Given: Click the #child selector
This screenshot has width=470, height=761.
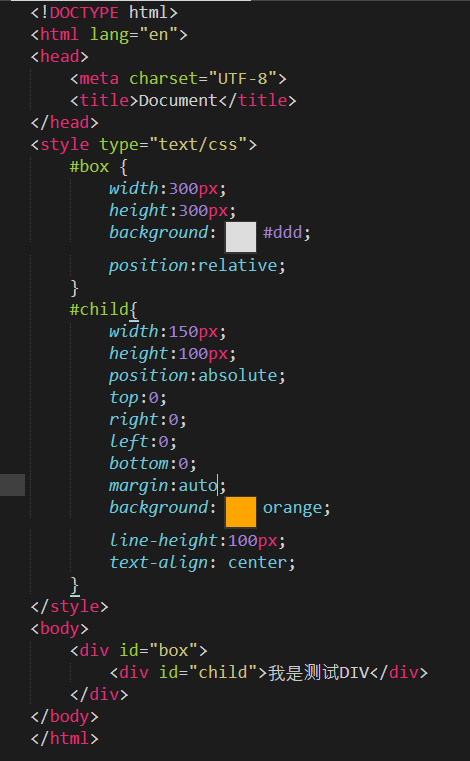Looking at the screenshot, I should click(x=99, y=309).
